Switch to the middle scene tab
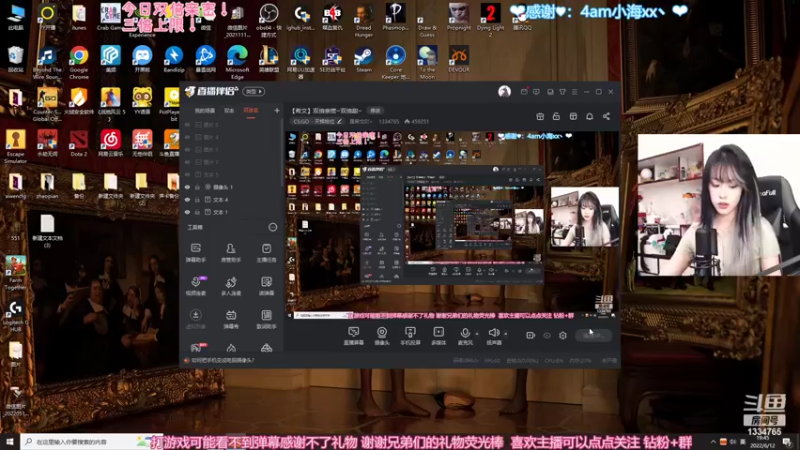 229,110
